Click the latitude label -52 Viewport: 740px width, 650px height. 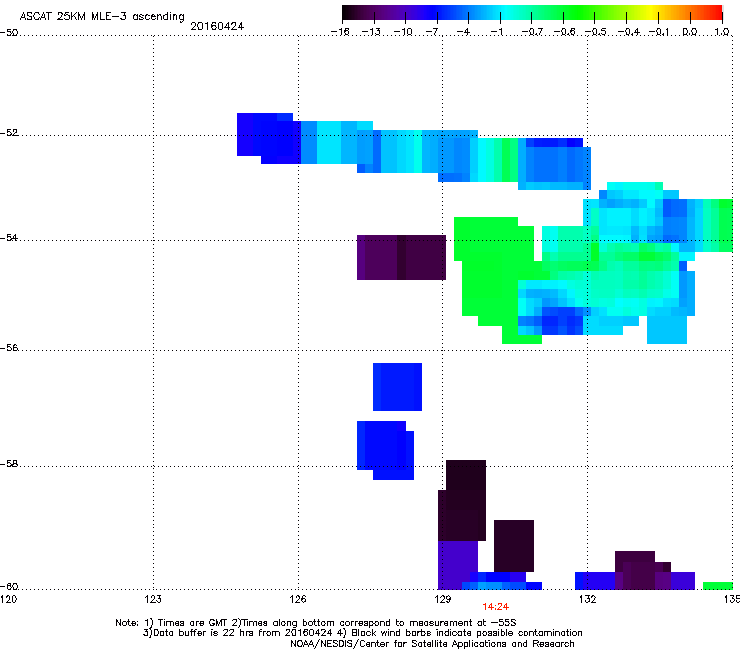[9, 133]
